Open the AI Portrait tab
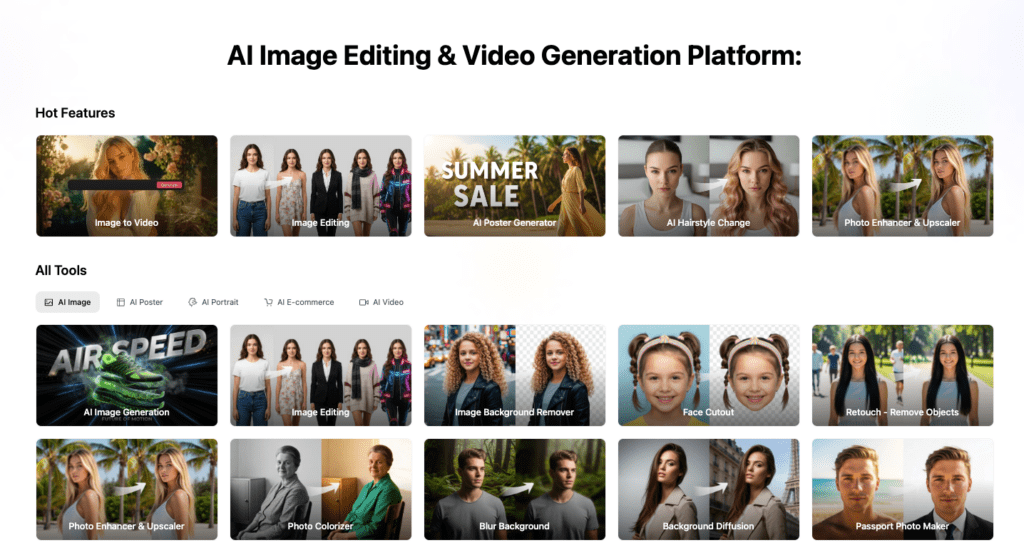1024x555 pixels. tap(213, 302)
